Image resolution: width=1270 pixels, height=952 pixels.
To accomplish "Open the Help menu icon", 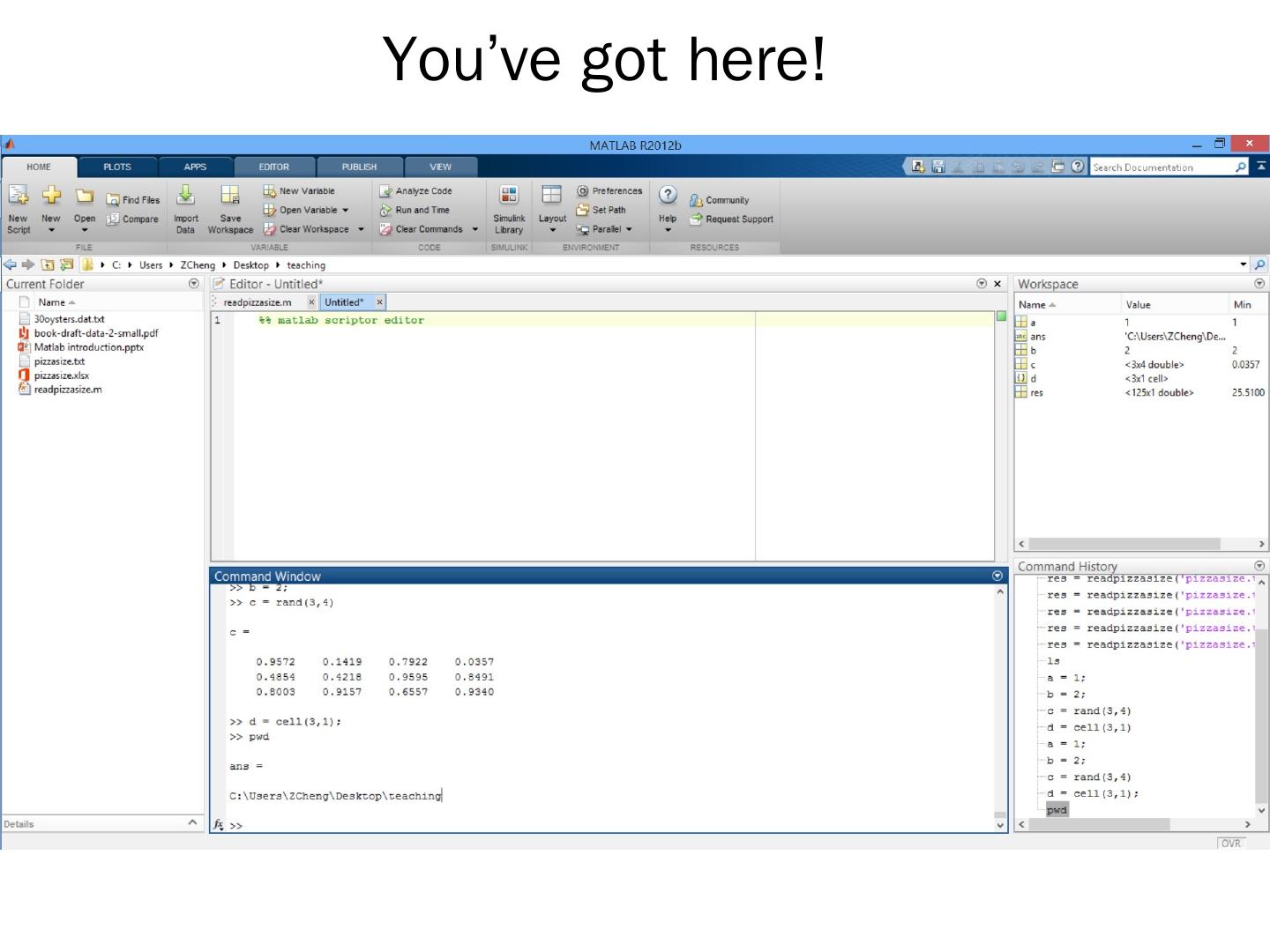I will [668, 195].
